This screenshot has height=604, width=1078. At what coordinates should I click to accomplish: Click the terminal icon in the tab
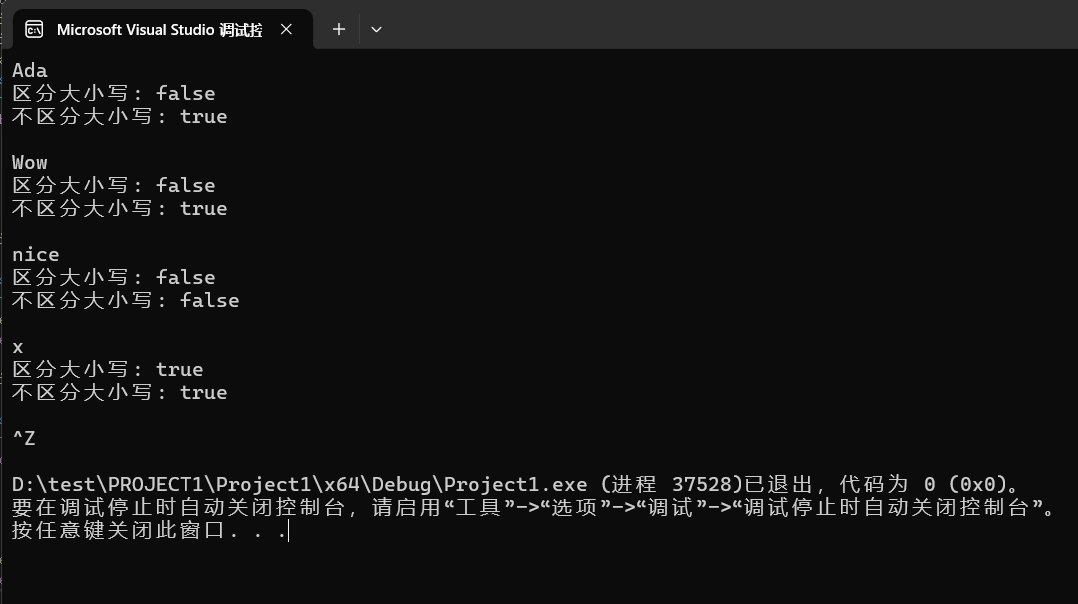(34, 30)
